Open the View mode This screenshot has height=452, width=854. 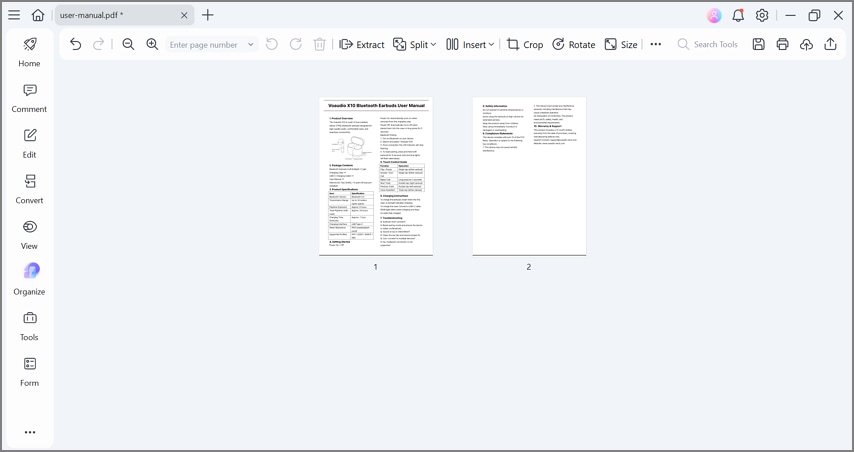[29, 235]
